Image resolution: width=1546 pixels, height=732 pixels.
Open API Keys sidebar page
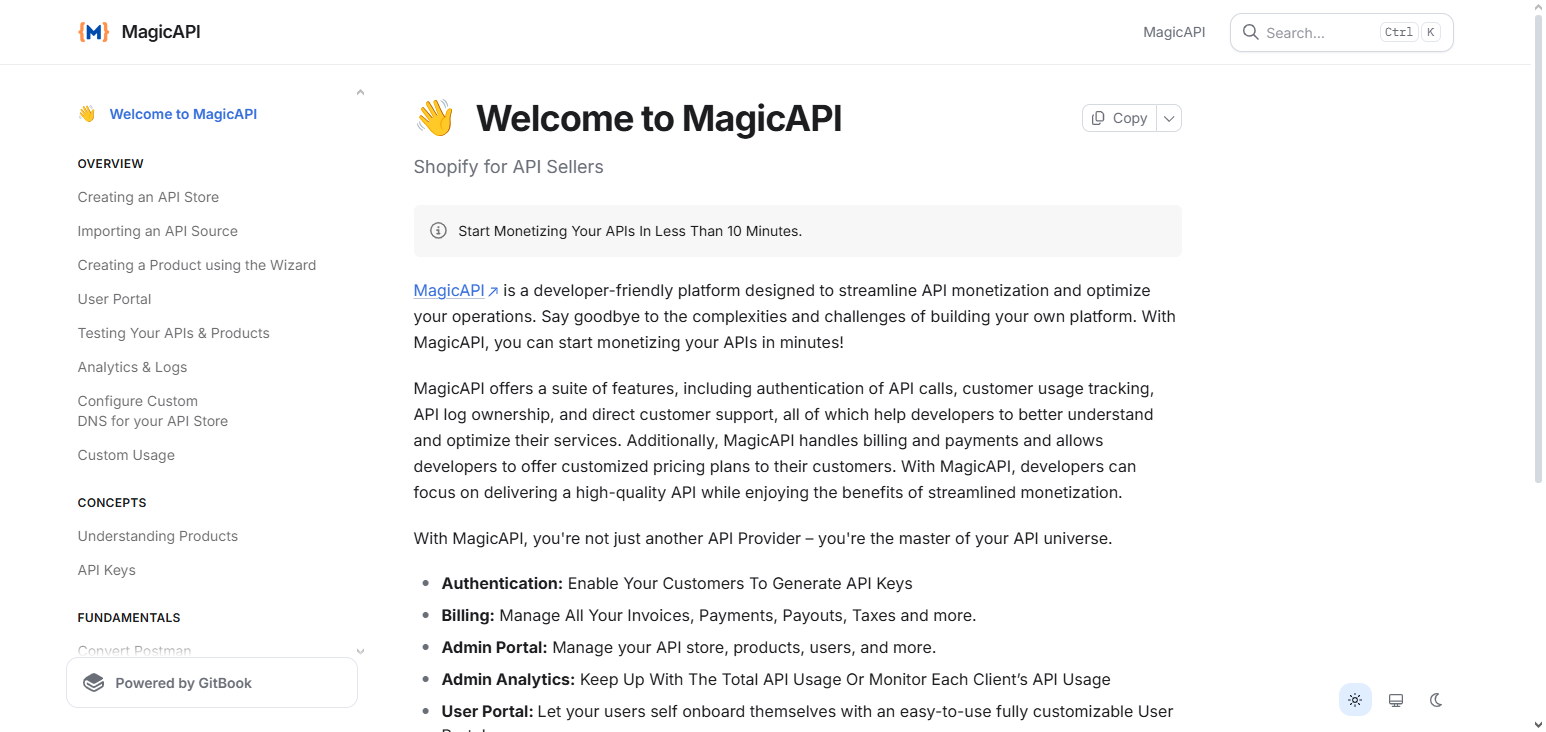coord(107,570)
